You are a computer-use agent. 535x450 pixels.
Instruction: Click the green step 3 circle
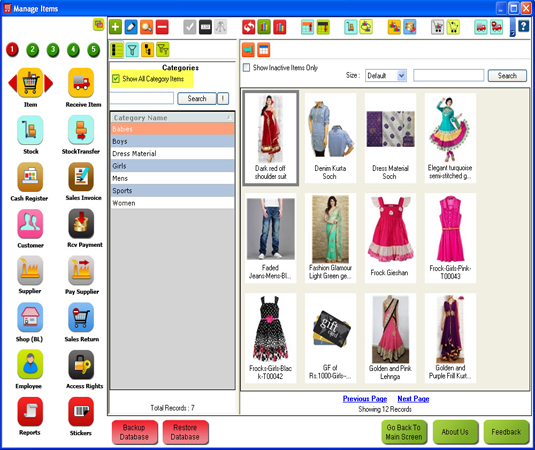(x=53, y=50)
